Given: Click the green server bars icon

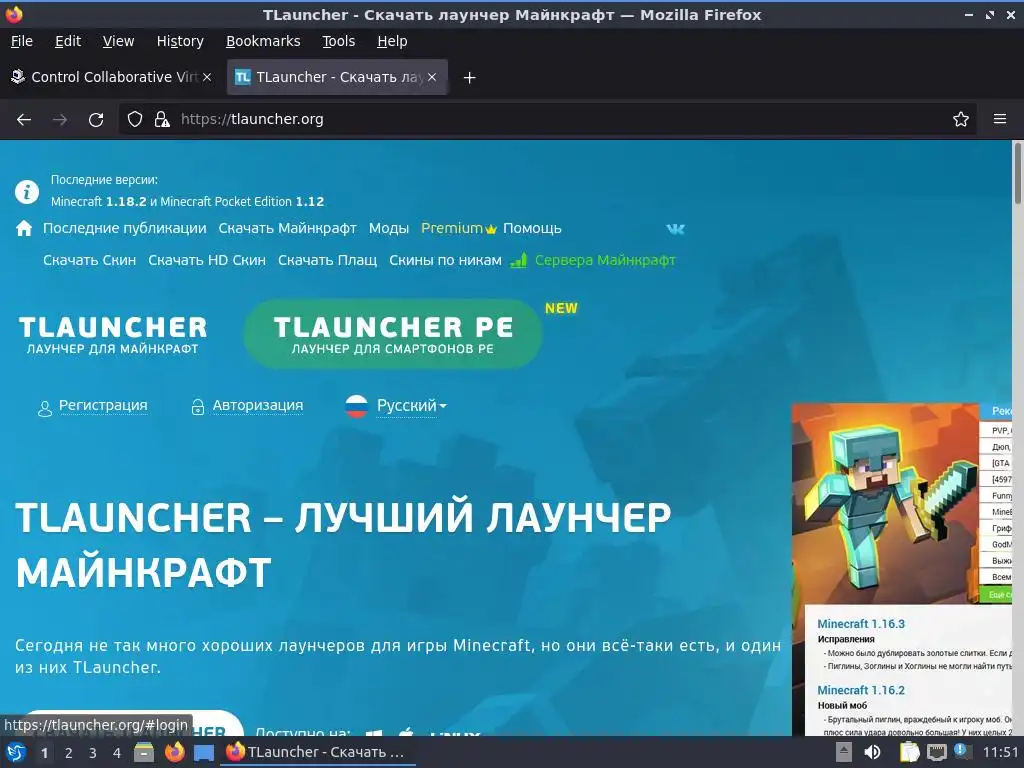Looking at the screenshot, I should [519, 261].
